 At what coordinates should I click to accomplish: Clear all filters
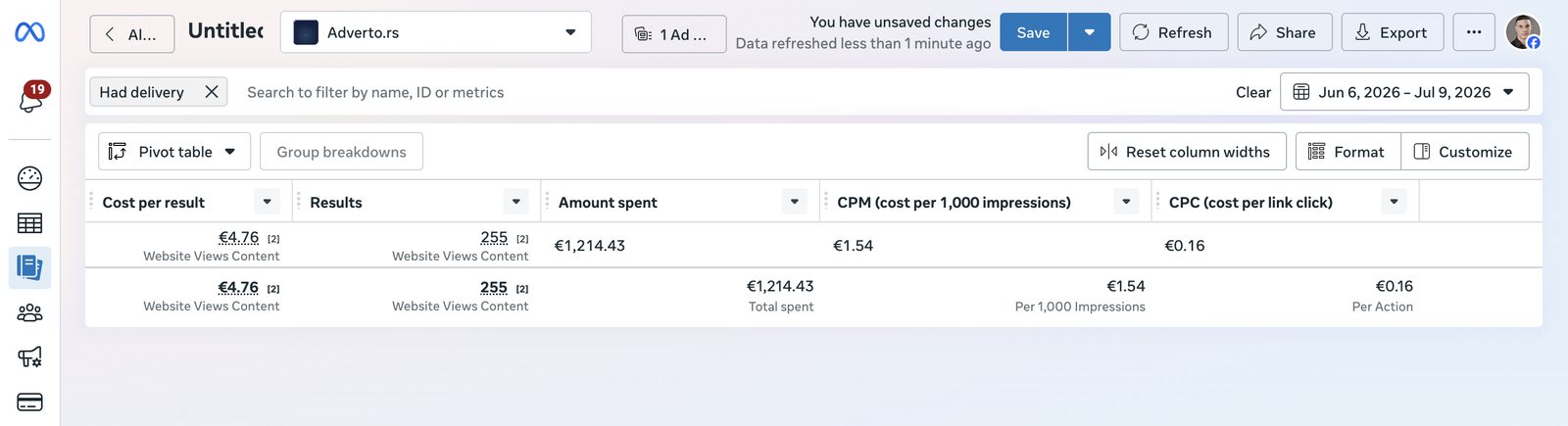coord(1252,92)
